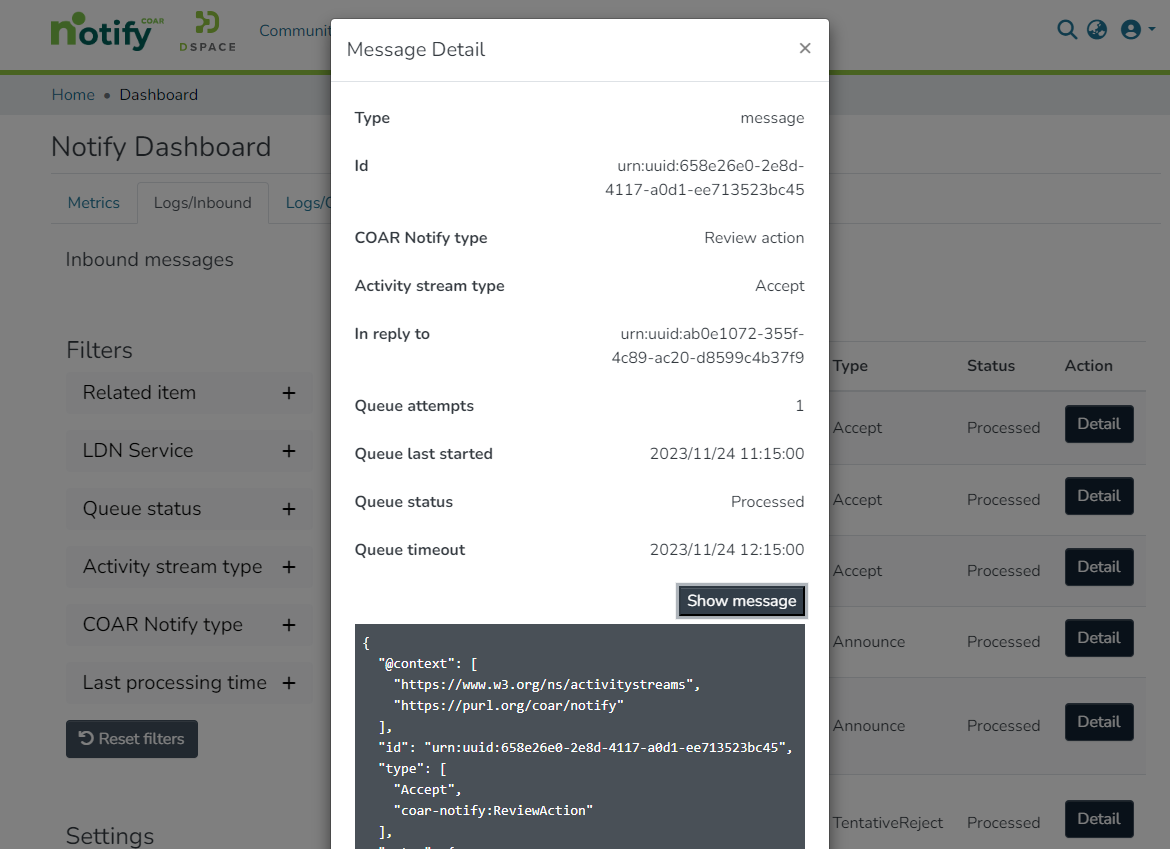
Task: Open the language globe menu
Action: tap(1097, 29)
